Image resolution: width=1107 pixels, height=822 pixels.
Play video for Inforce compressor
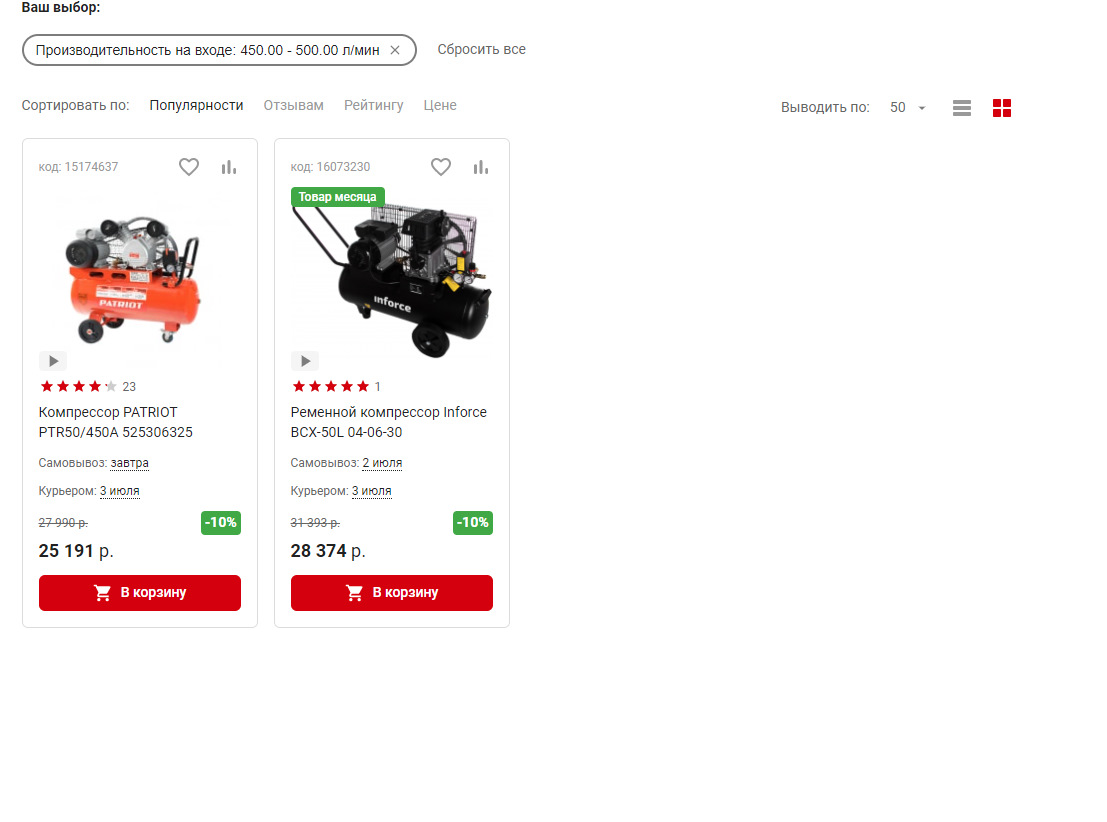(x=305, y=361)
